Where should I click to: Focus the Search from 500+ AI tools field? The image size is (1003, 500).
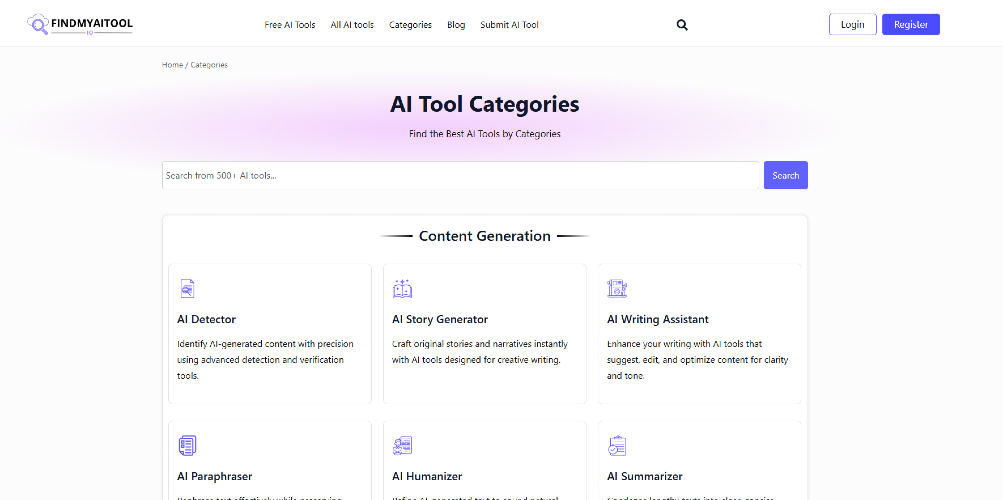[461, 175]
